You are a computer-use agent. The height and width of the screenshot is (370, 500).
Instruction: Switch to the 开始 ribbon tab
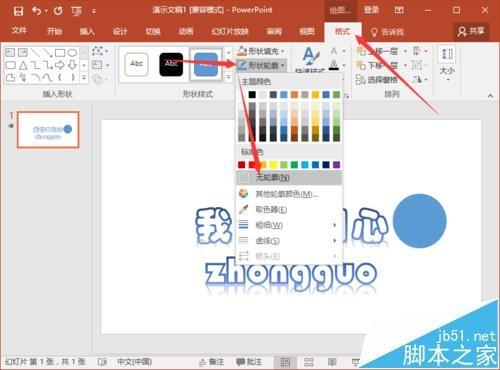(54, 31)
